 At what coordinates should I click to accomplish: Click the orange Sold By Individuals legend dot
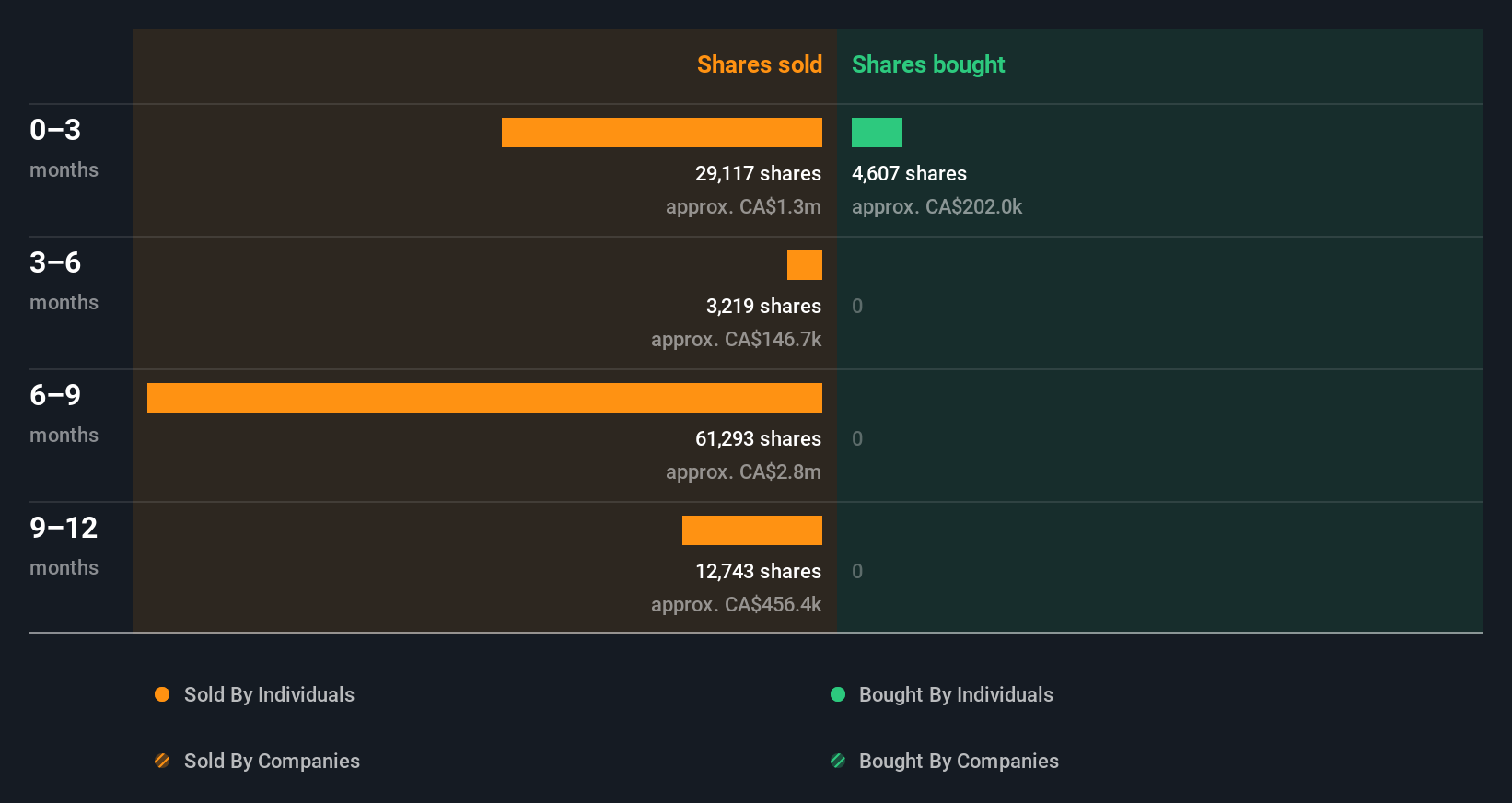162,694
